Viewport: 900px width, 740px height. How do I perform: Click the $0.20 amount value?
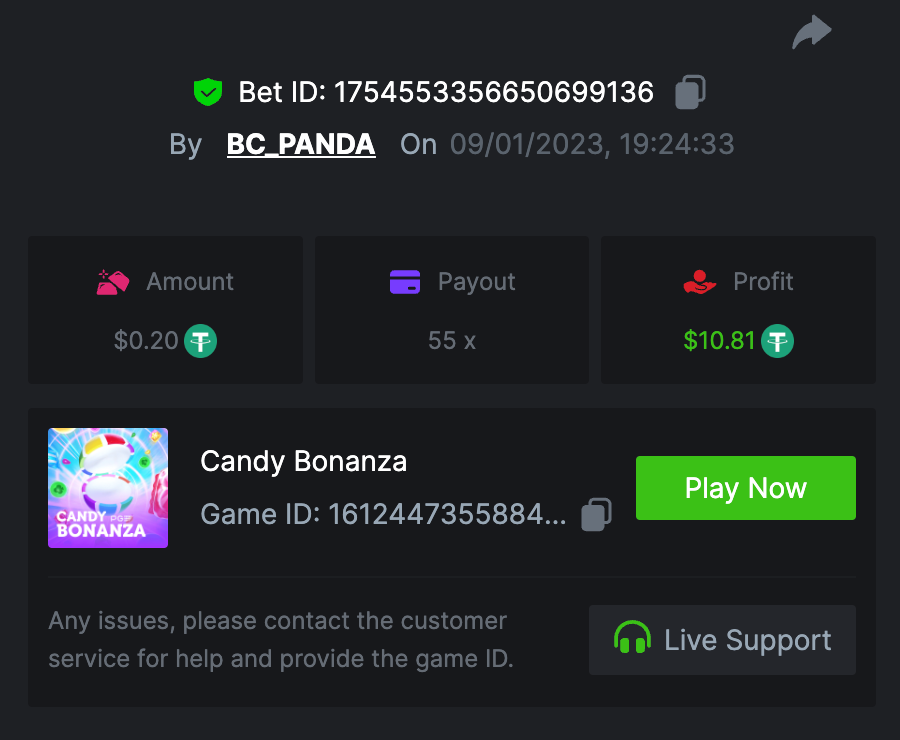coord(146,341)
